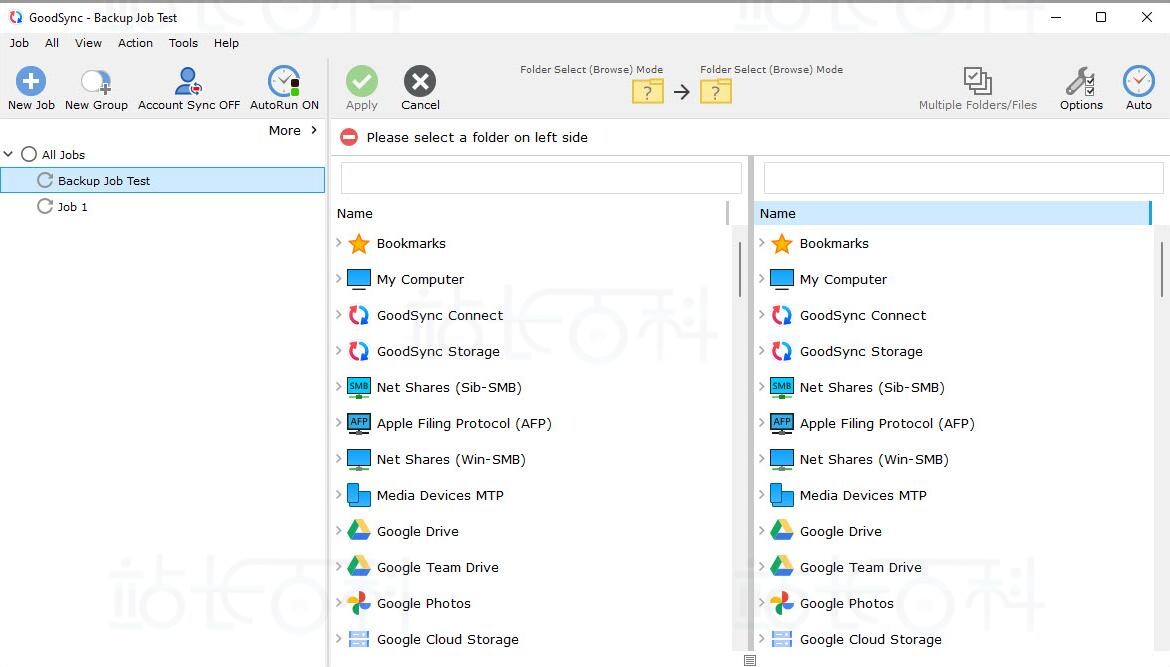Click the left Win-SMB Net Shares icon

pyautogui.click(x=359, y=459)
